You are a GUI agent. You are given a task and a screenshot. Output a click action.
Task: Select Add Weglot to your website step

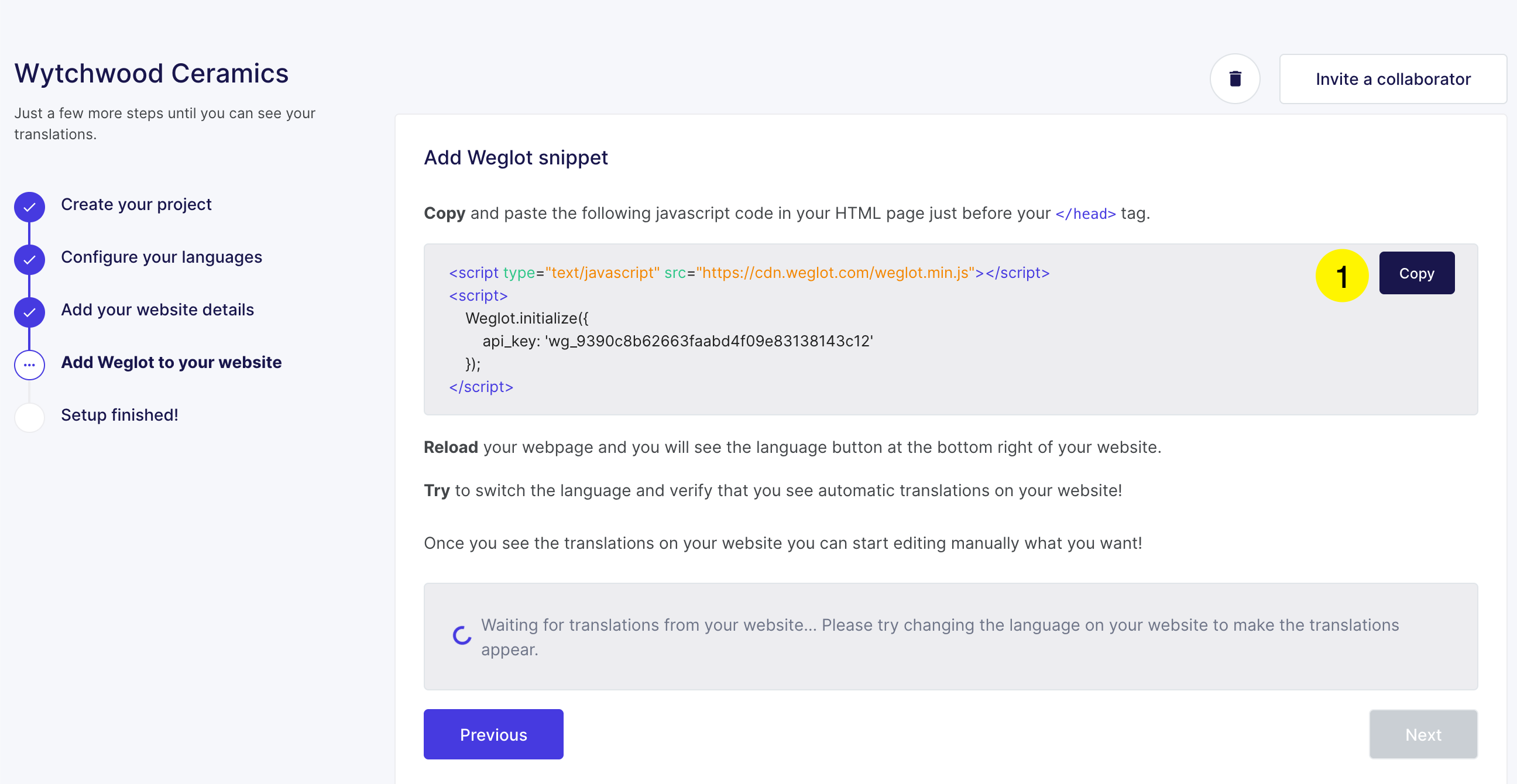pyautogui.click(x=171, y=362)
